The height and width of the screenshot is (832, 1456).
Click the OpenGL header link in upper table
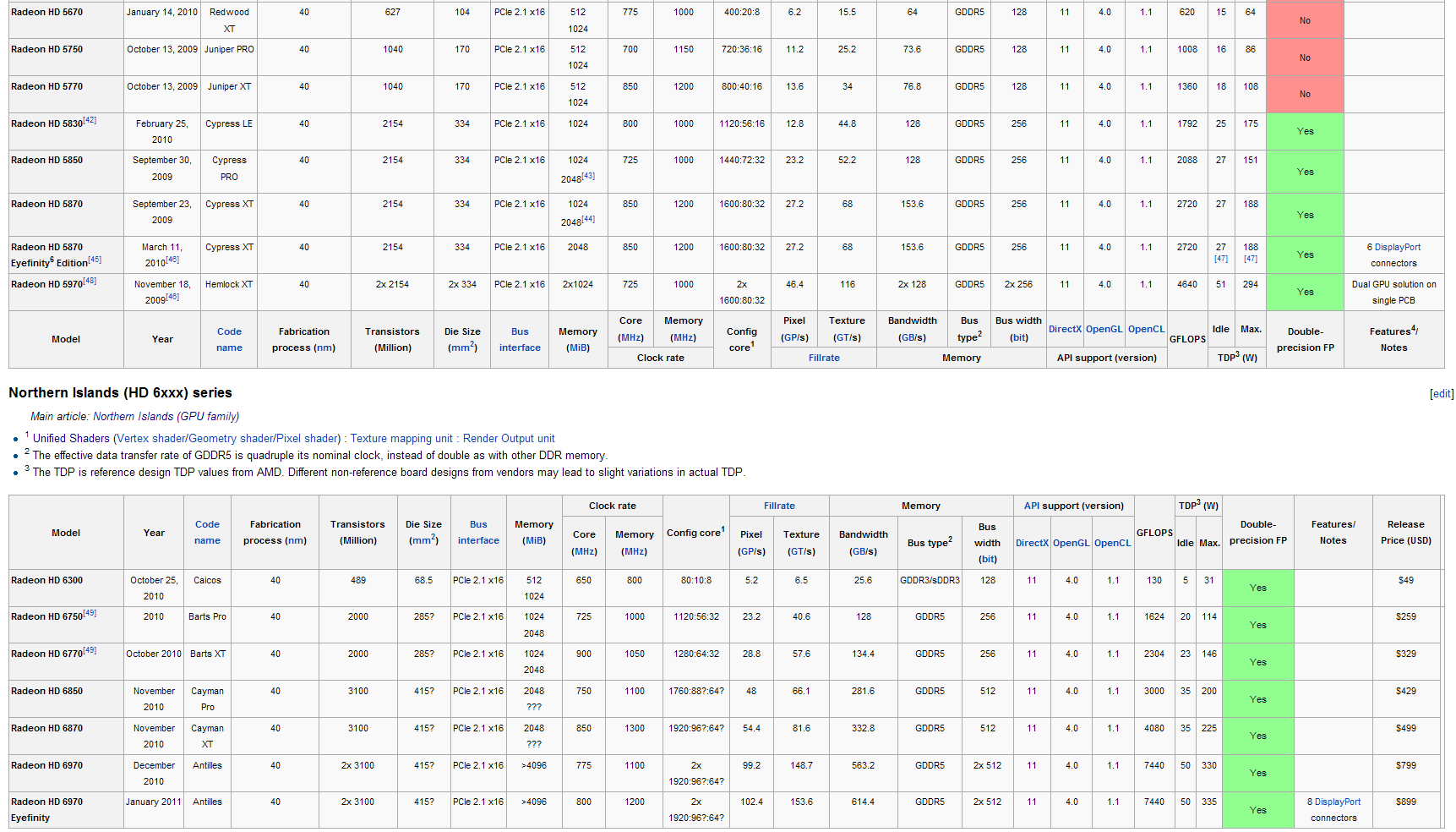coord(1104,329)
